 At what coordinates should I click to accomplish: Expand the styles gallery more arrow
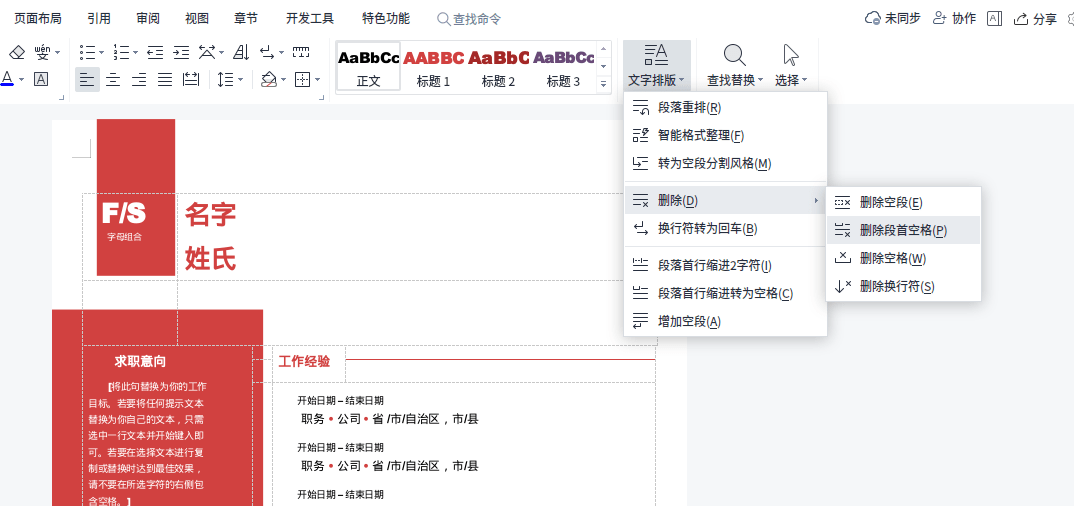point(603,85)
